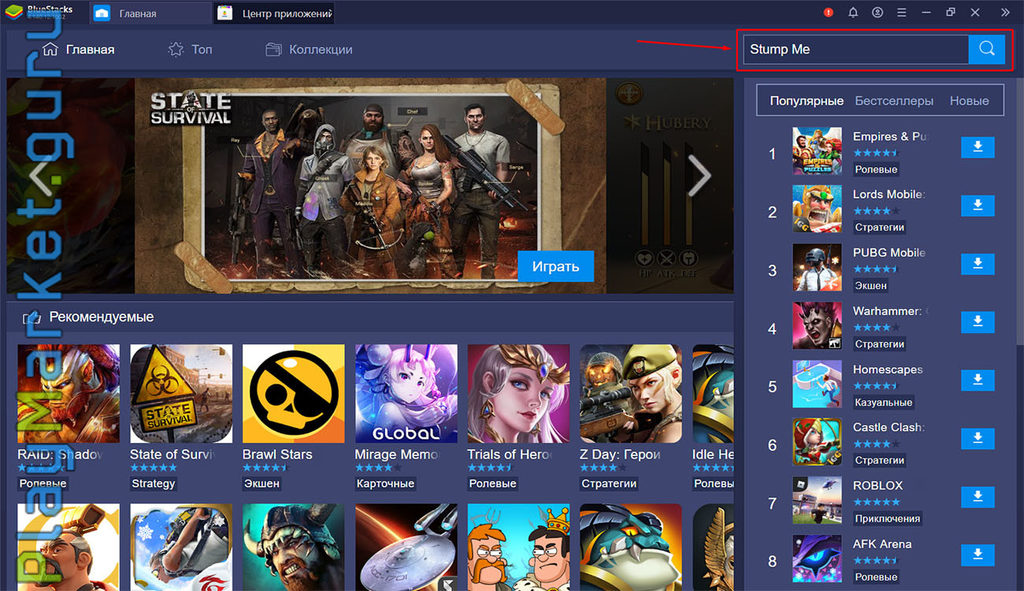Image resolution: width=1024 pixels, height=591 pixels.
Task: Click the search magnifier button
Action: click(987, 49)
